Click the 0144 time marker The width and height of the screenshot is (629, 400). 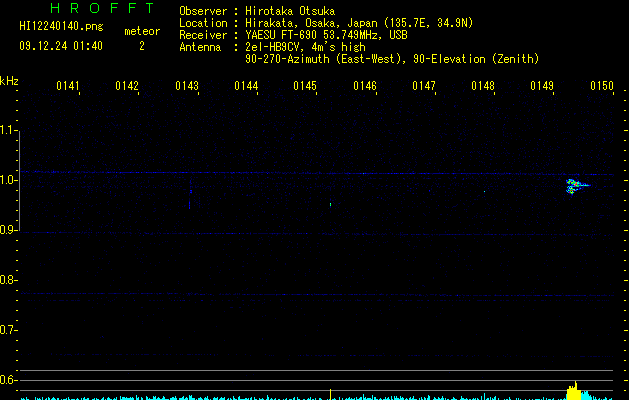click(x=246, y=86)
